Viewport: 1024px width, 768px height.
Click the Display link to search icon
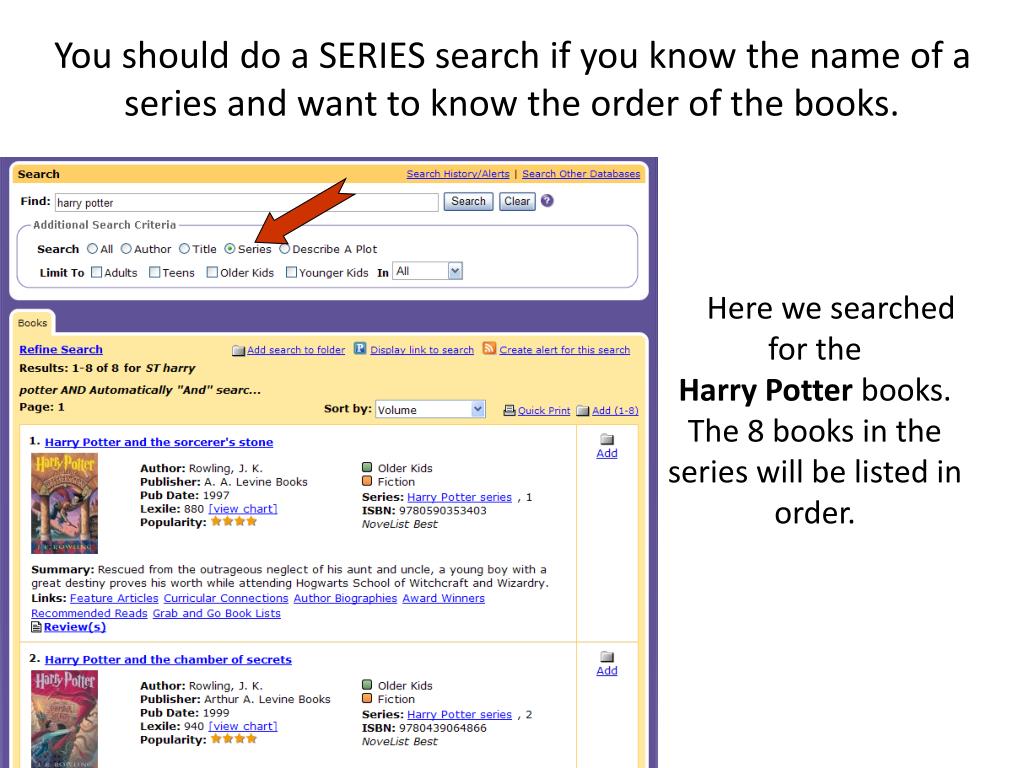coord(360,349)
